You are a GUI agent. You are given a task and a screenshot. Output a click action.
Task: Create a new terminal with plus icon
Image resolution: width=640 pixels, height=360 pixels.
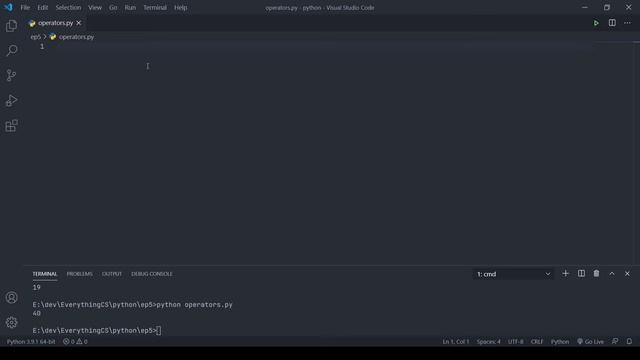click(x=565, y=273)
